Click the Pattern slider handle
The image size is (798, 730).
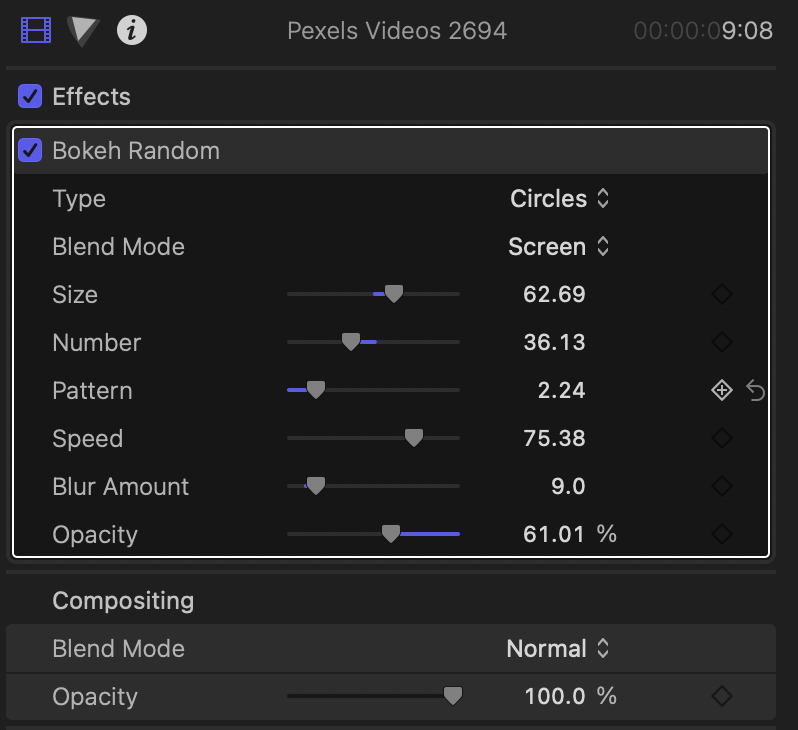pyautogui.click(x=316, y=390)
